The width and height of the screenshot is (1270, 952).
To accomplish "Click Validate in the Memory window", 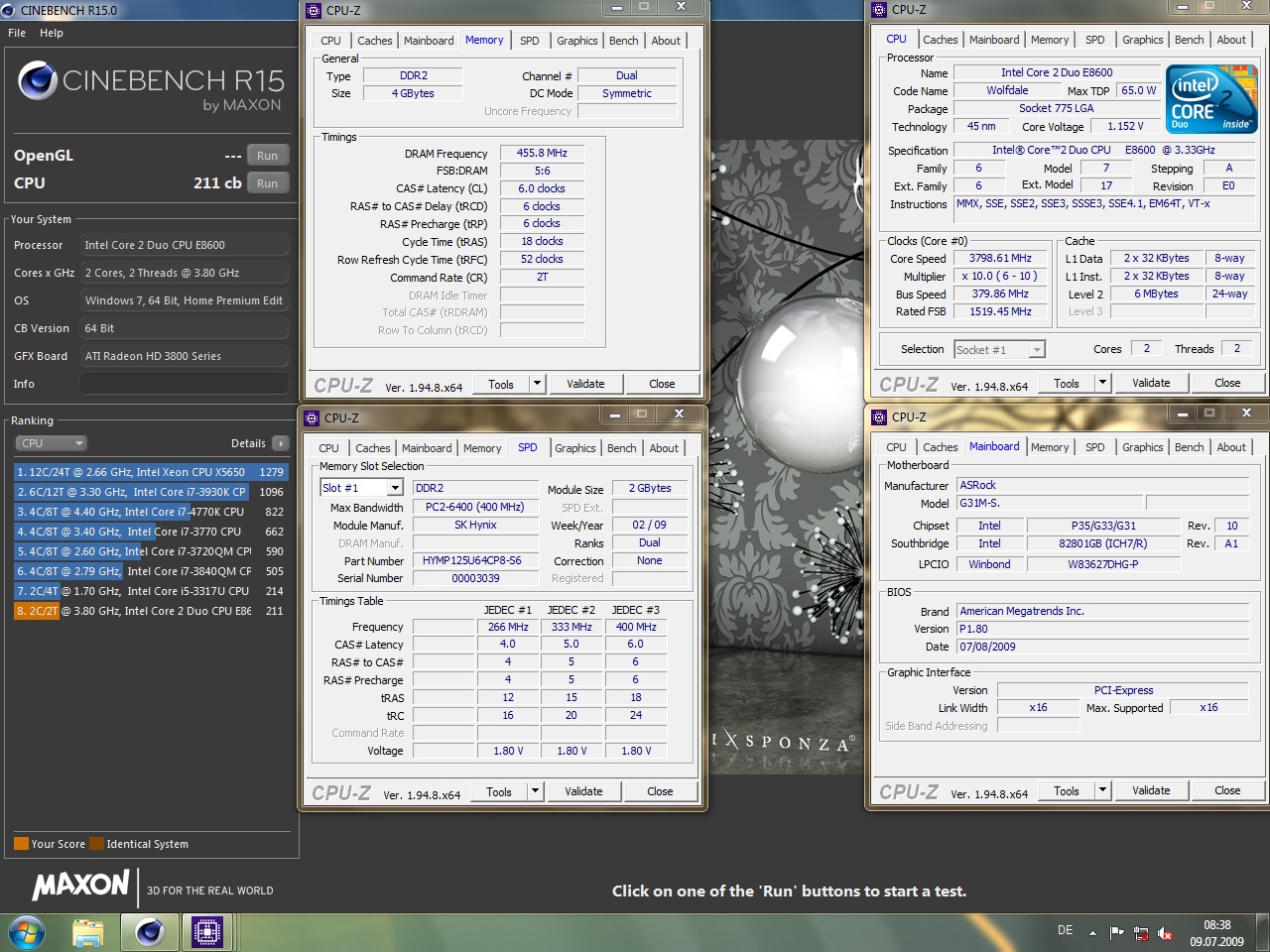I will (x=585, y=384).
